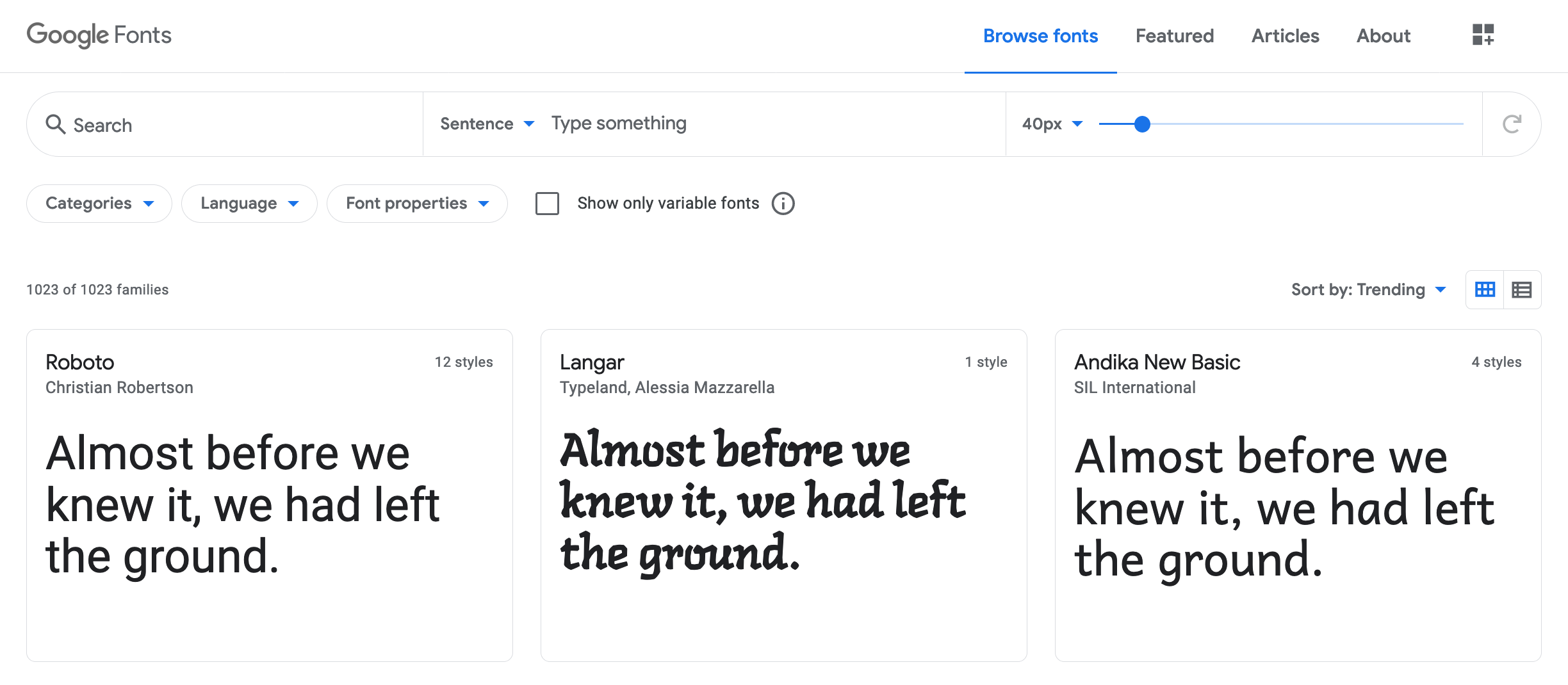Switch to list view
This screenshot has width=1568, height=685.
pyautogui.click(x=1522, y=290)
